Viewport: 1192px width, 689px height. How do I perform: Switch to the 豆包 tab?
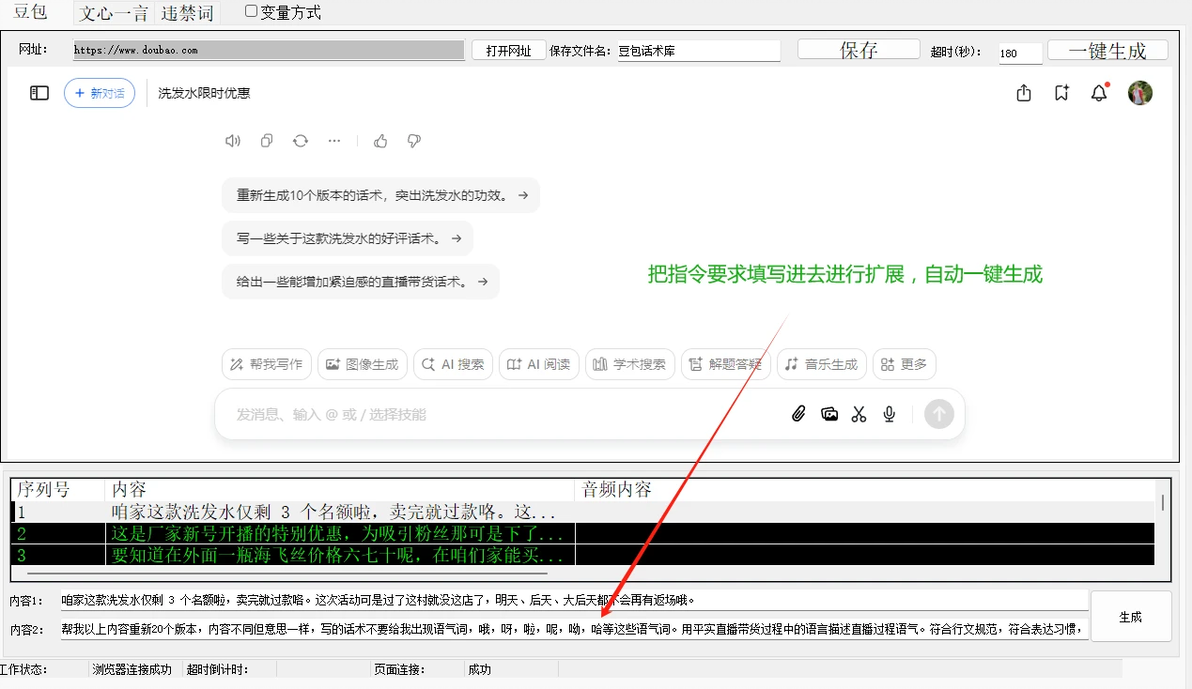point(30,12)
